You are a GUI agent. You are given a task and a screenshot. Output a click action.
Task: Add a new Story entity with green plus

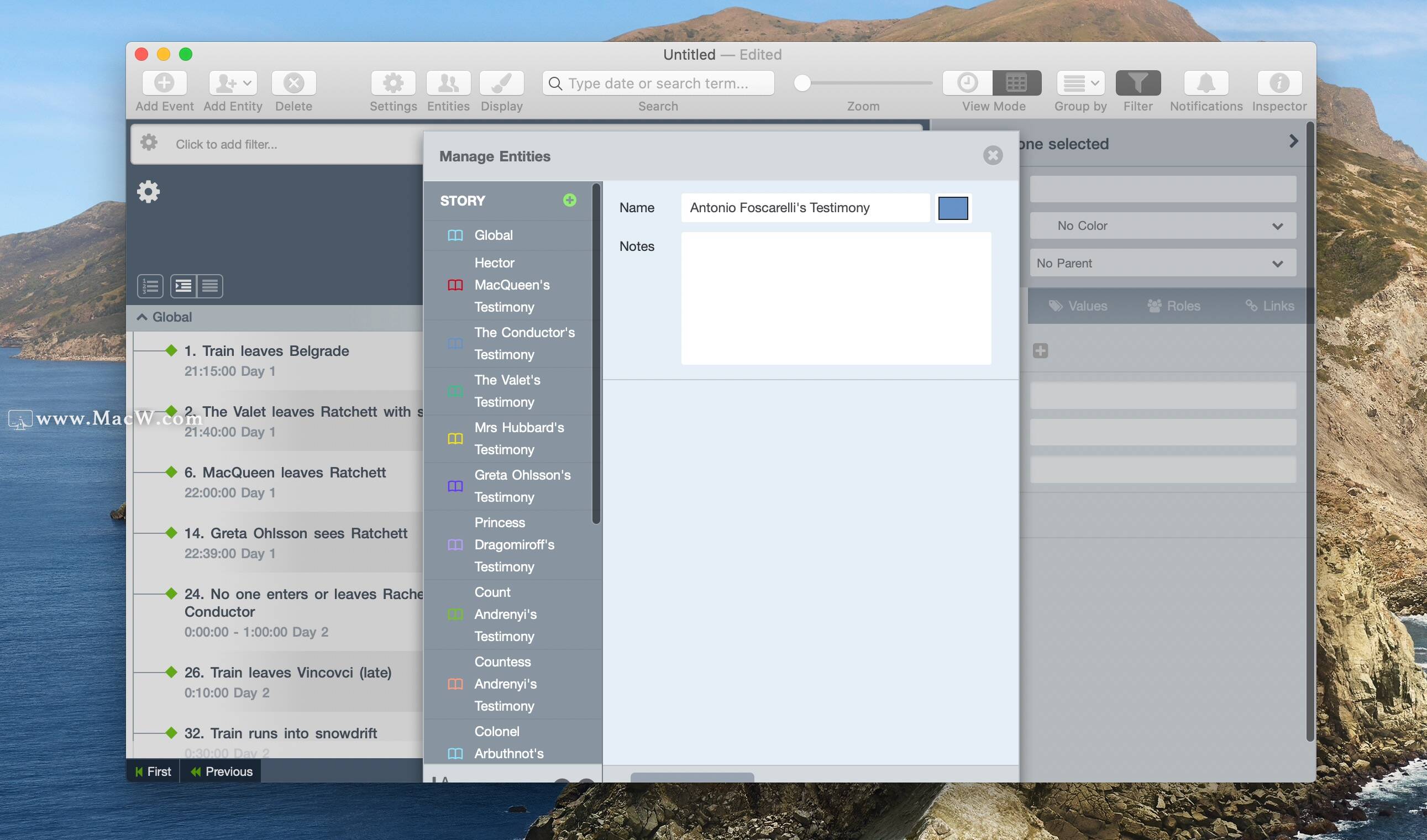tap(570, 200)
